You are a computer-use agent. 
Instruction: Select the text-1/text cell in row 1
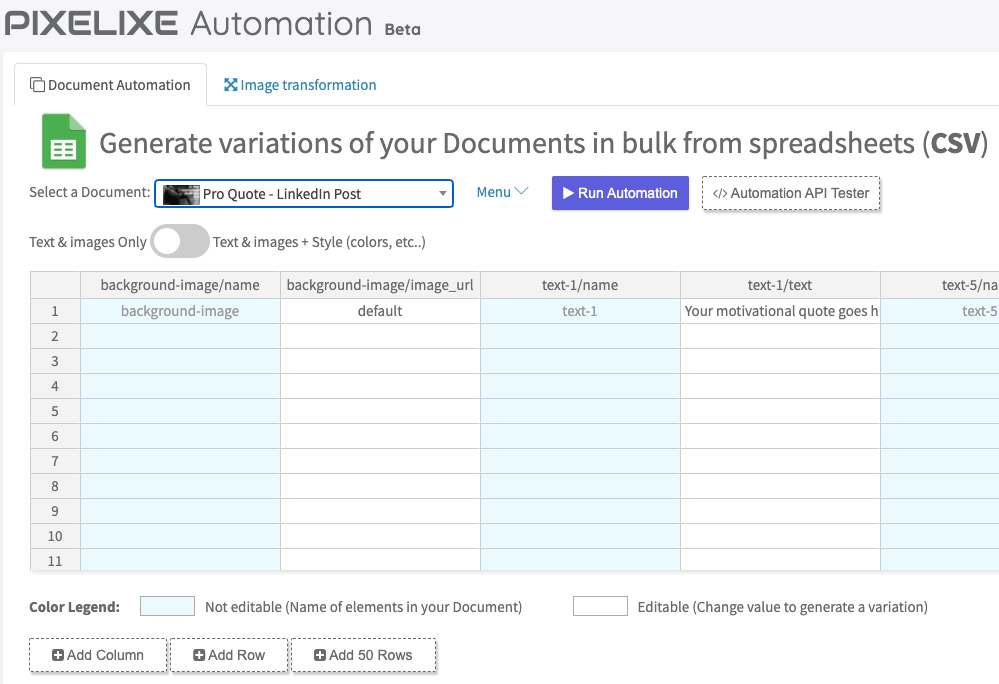(780, 311)
